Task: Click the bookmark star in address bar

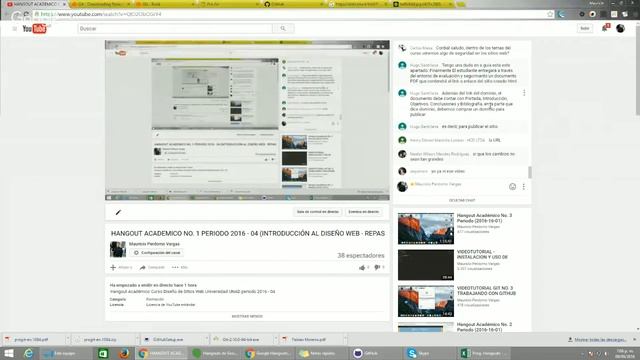Action: (x=550, y=14)
